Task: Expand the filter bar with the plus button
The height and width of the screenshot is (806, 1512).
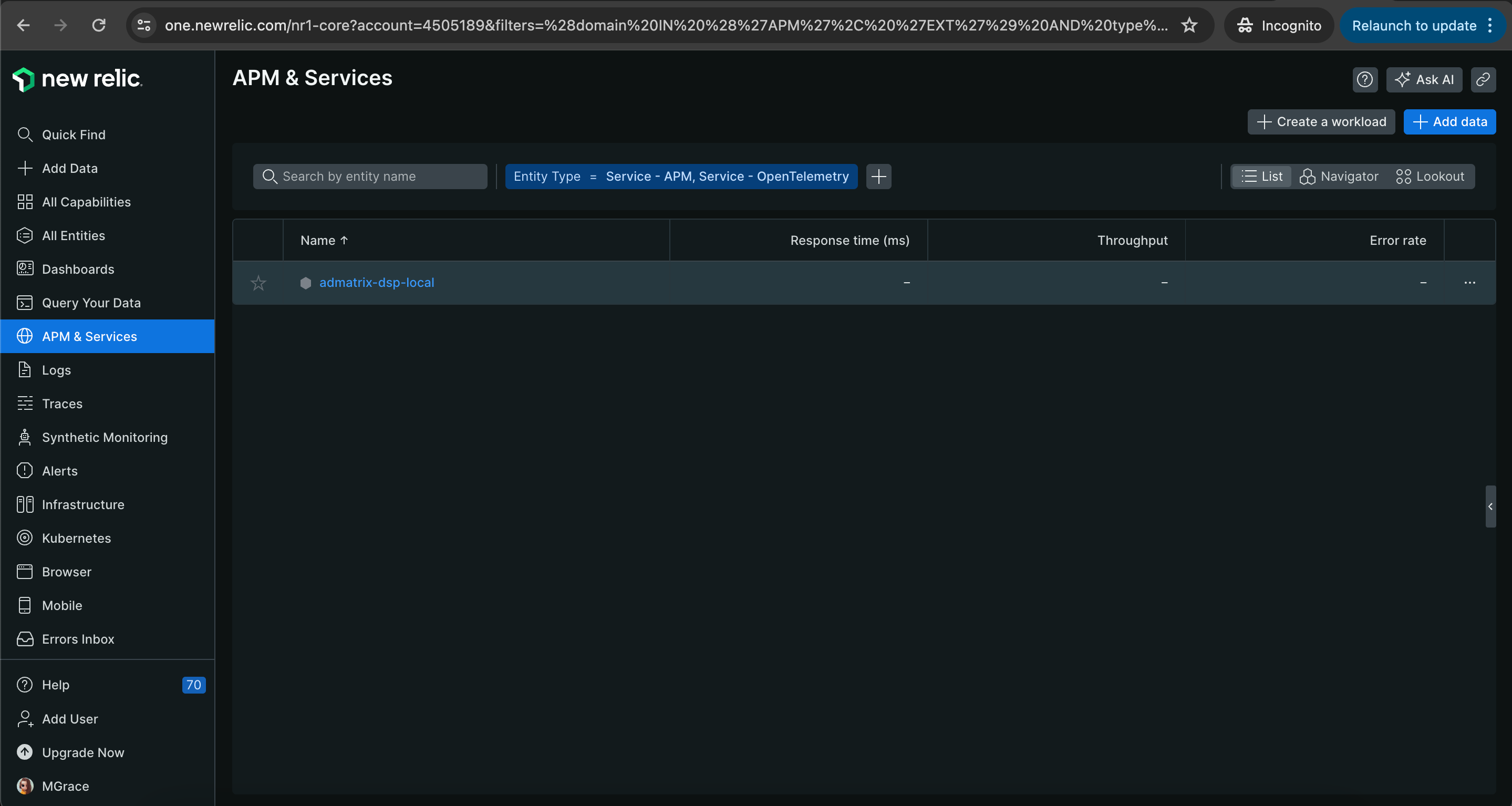Action: [x=879, y=176]
